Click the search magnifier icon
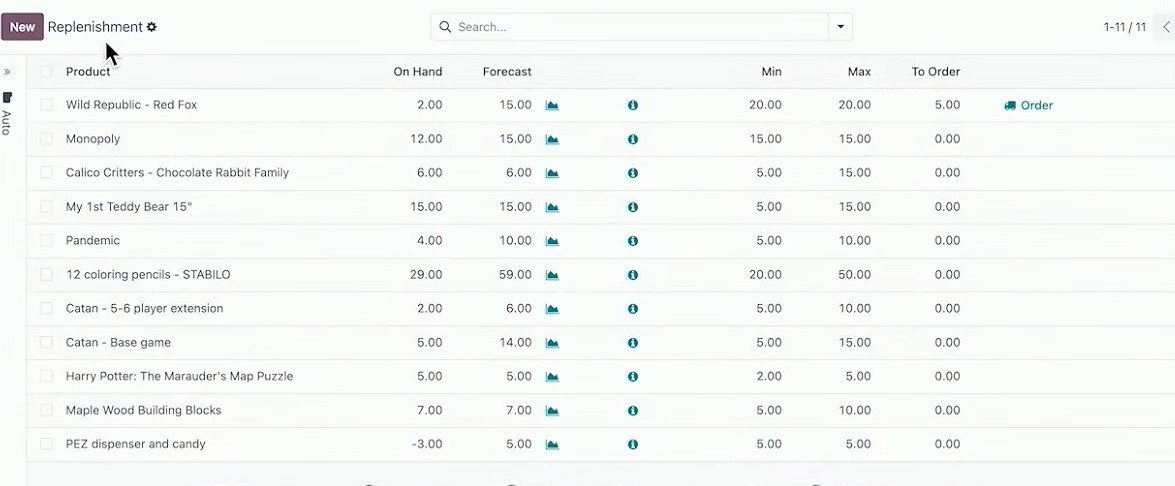The image size is (1175, 486). [x=445, y=27]
